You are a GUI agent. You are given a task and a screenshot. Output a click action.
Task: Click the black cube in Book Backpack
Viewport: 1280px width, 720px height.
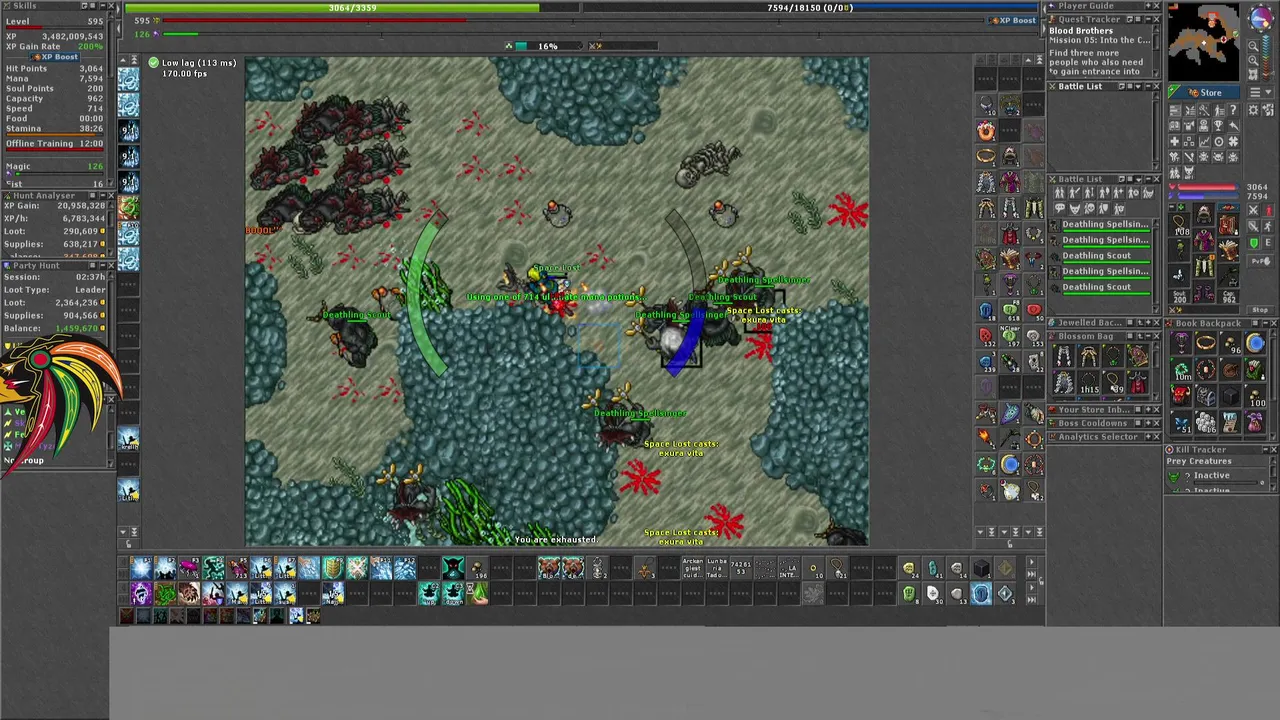click(x=1231, y=395)
